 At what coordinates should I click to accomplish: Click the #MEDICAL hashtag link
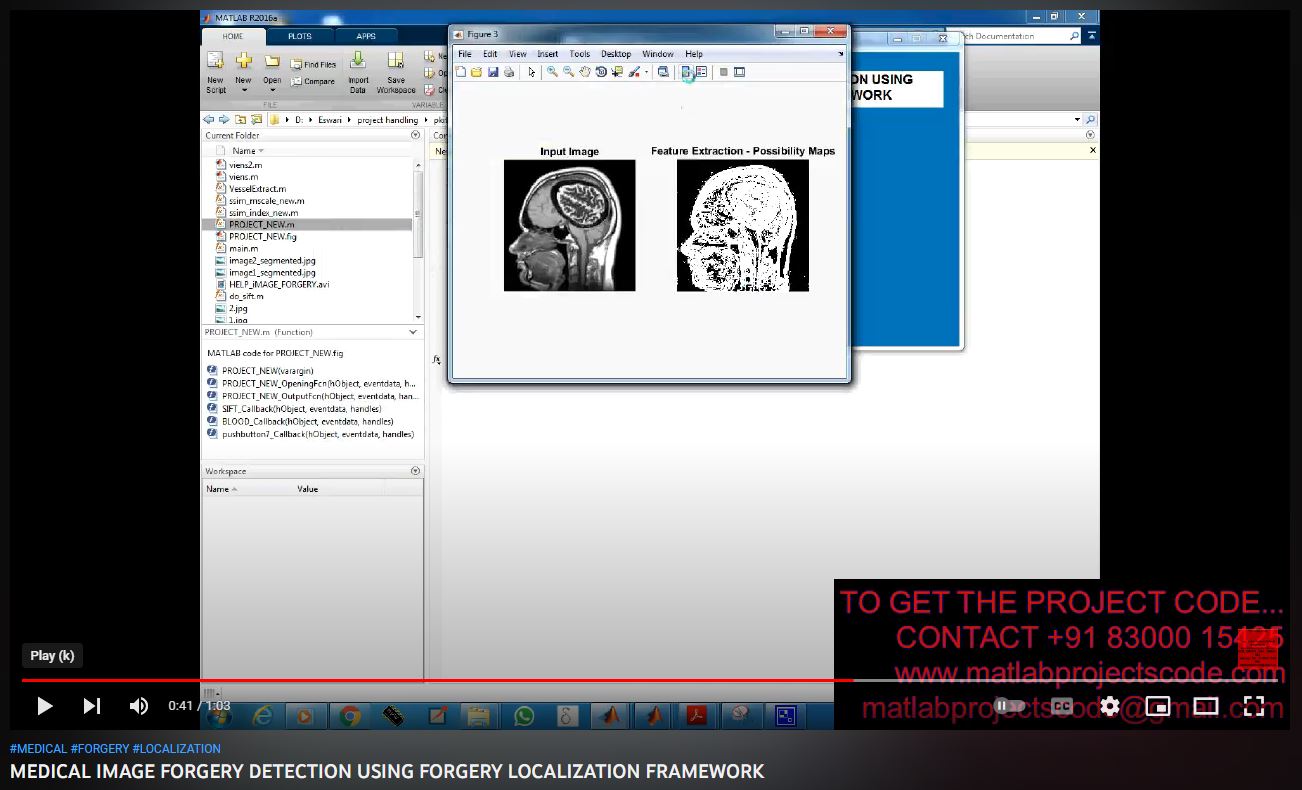38,748
